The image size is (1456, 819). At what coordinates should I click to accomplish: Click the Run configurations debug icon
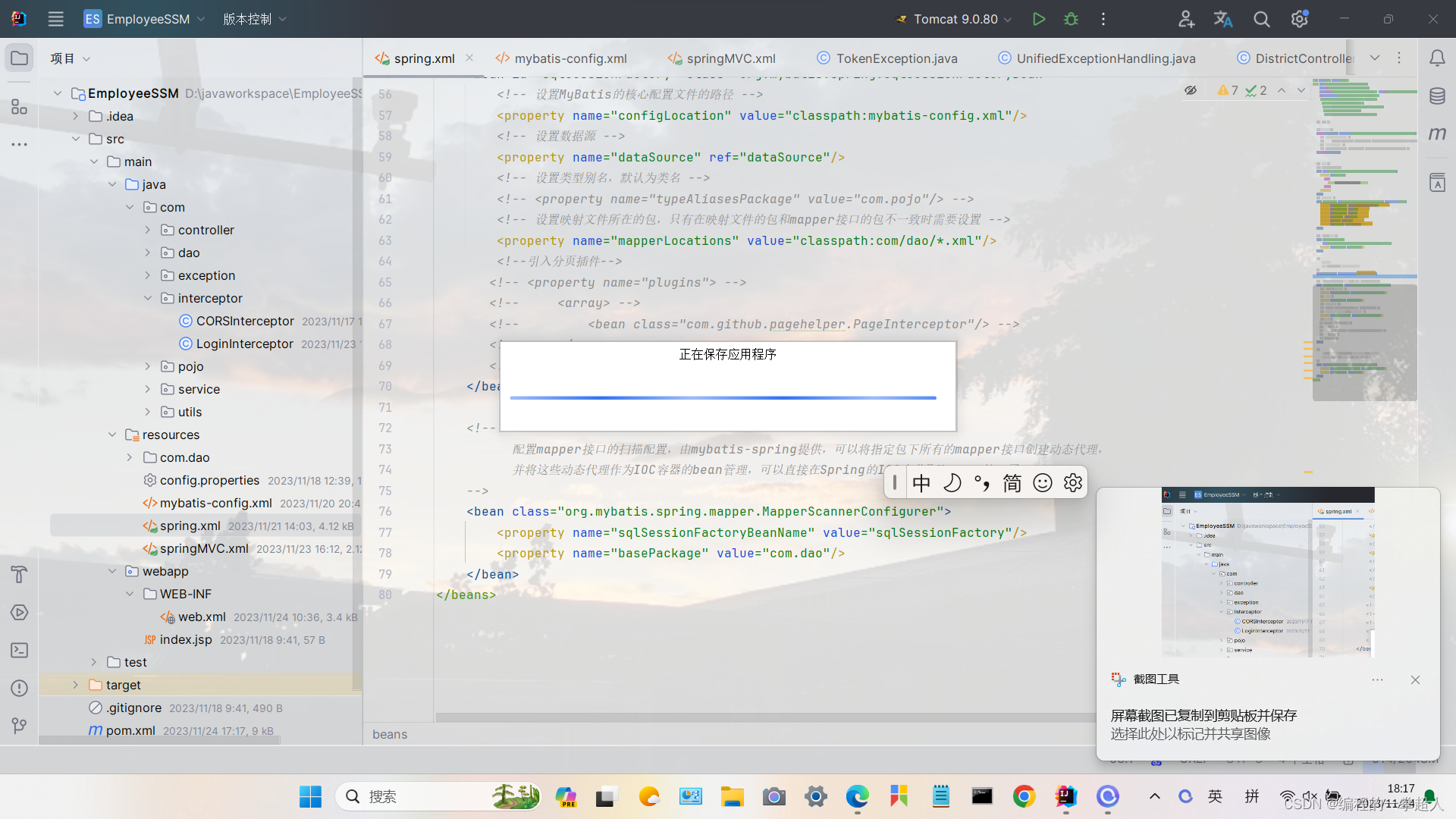(1072, 19)
